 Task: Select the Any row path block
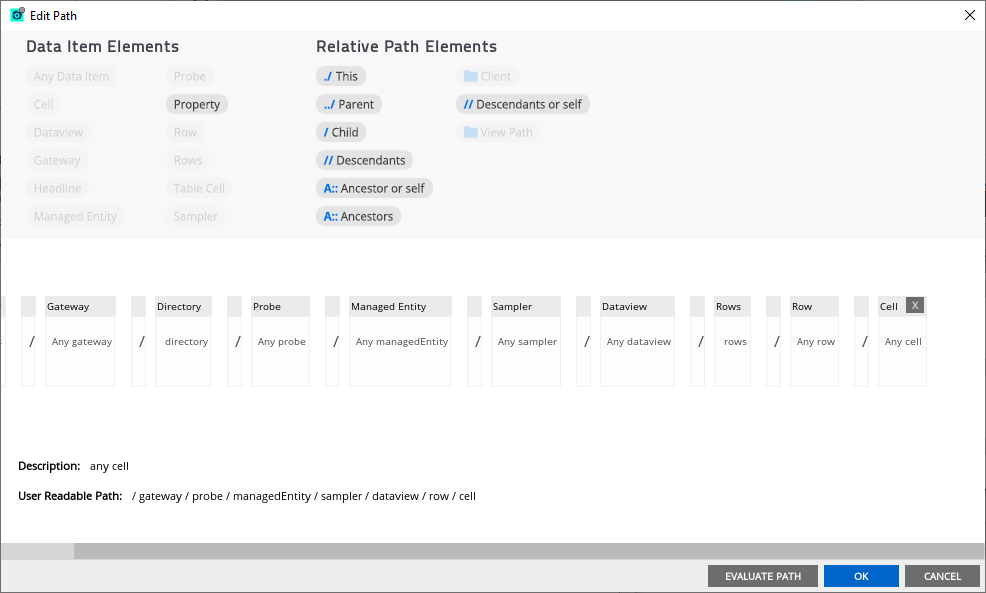814,341
